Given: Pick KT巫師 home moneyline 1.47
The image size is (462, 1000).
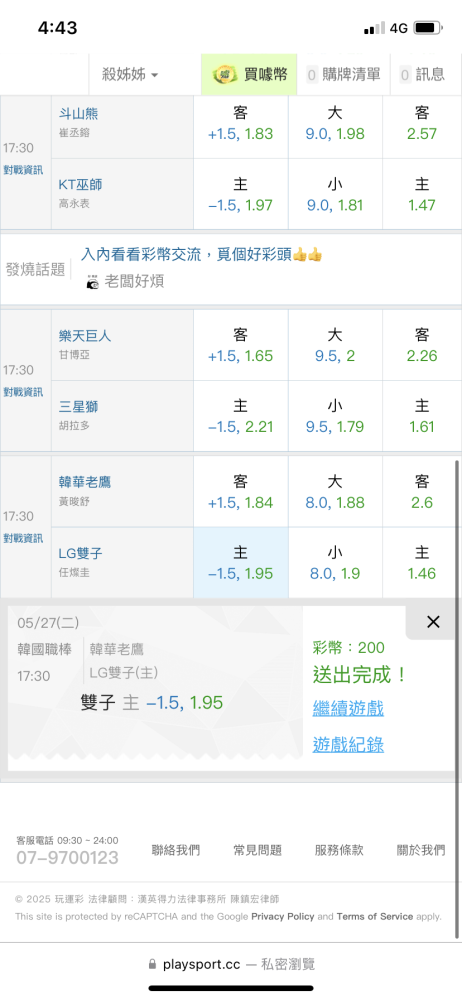Looking at the screenshot, I should (x=422, y=195).
